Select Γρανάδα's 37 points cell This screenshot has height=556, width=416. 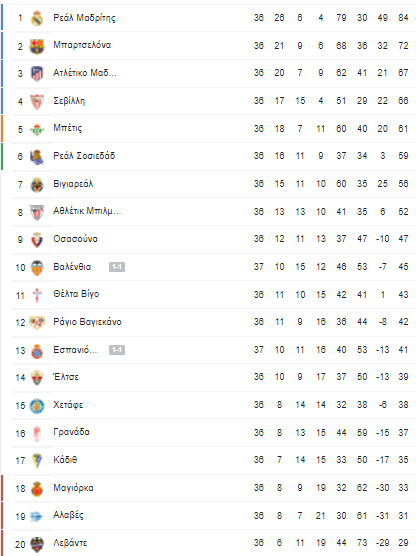403,433
